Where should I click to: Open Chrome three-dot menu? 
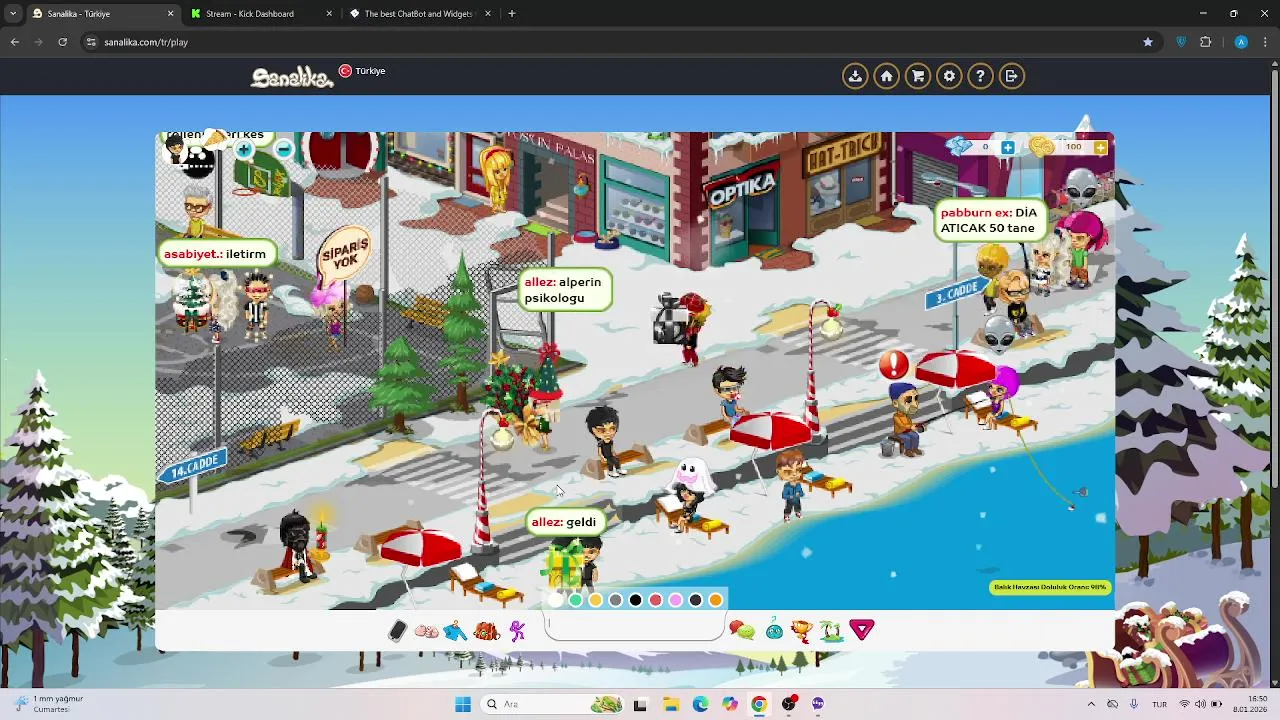coord(1266,42)
